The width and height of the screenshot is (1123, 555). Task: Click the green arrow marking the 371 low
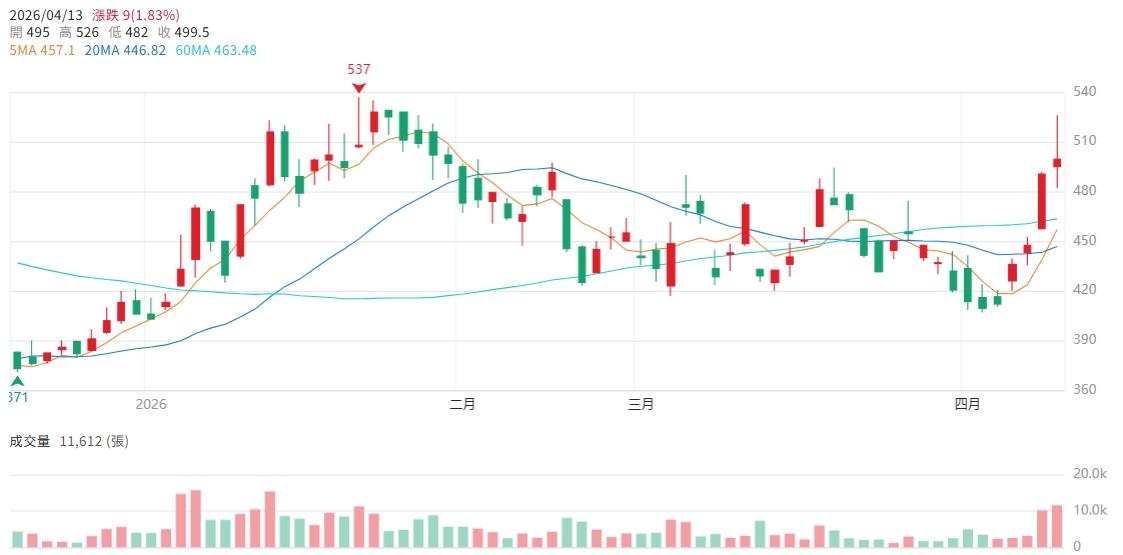[x=16, y=381]
